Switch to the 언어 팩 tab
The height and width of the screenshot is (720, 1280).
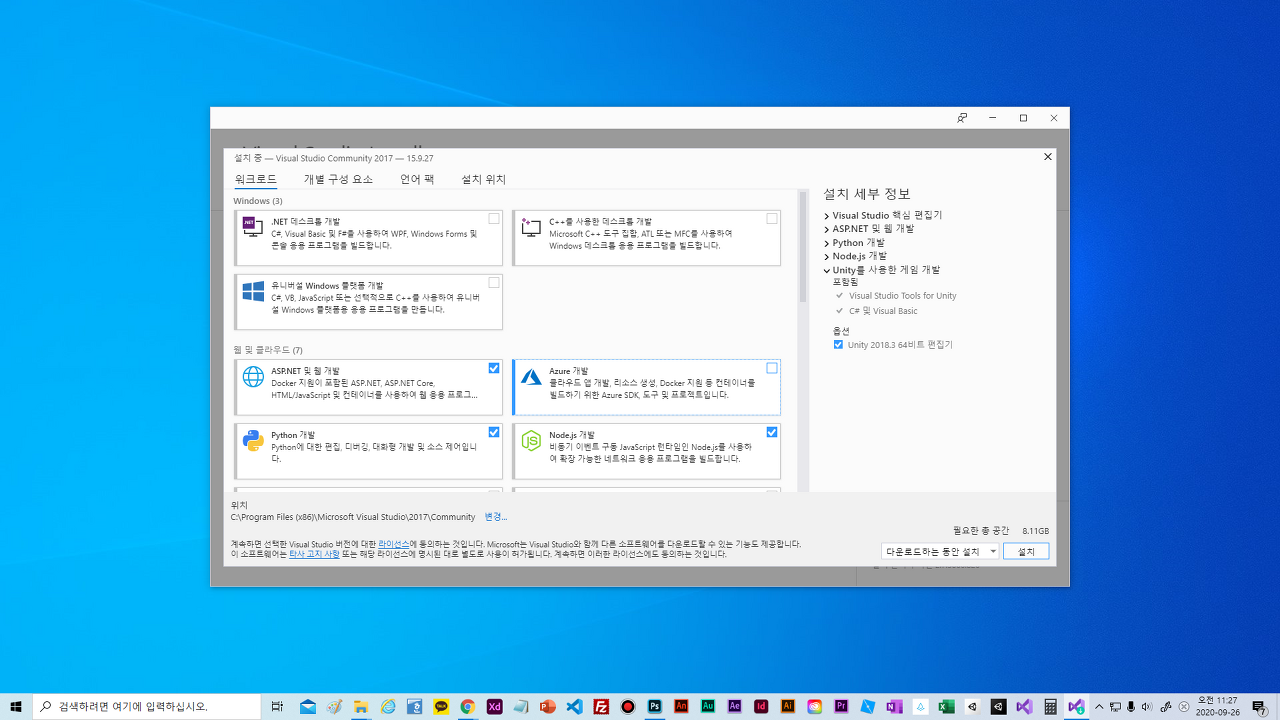coord(417,179)
